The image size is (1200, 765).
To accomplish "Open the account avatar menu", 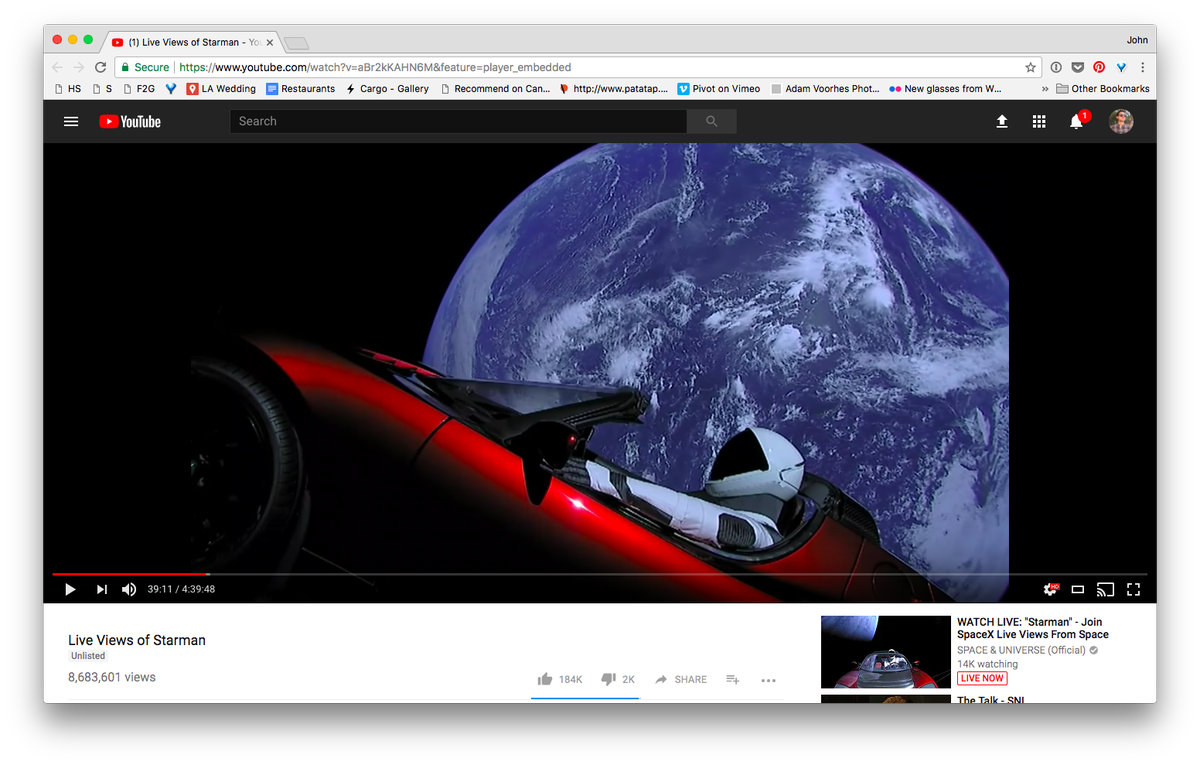I will (1121, 121).
